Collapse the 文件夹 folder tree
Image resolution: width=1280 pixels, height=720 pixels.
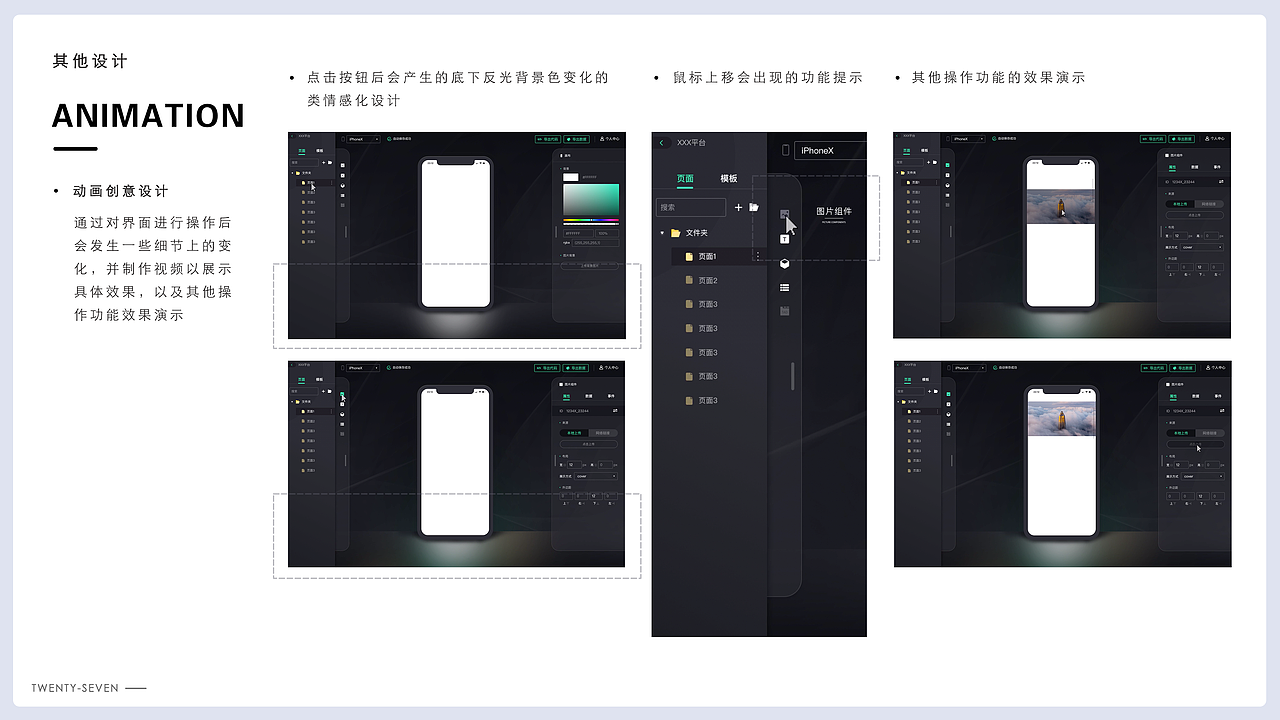tap(662, 232)
